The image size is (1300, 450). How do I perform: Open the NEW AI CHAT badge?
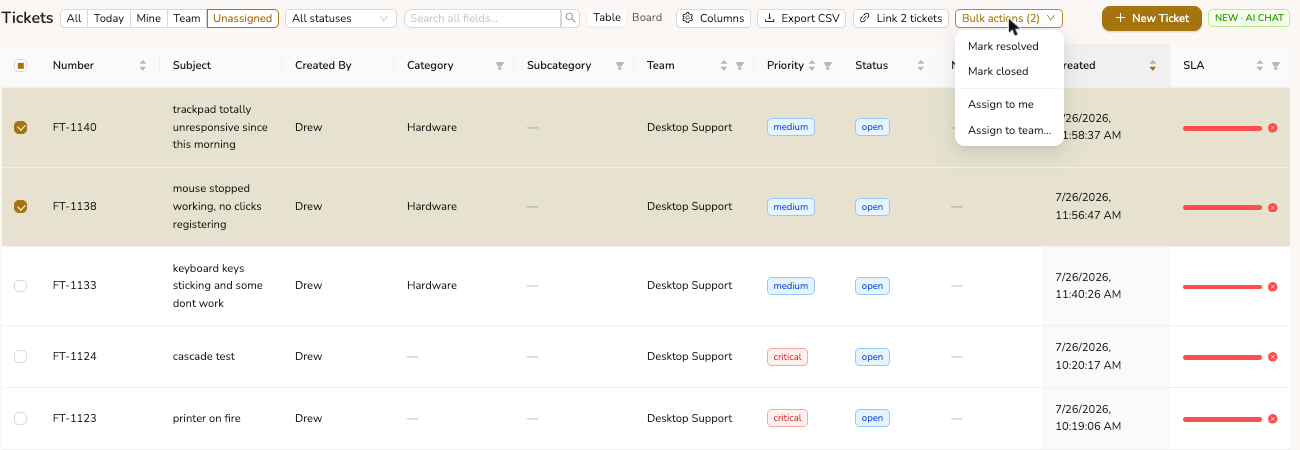click(x=1249, y=18)
